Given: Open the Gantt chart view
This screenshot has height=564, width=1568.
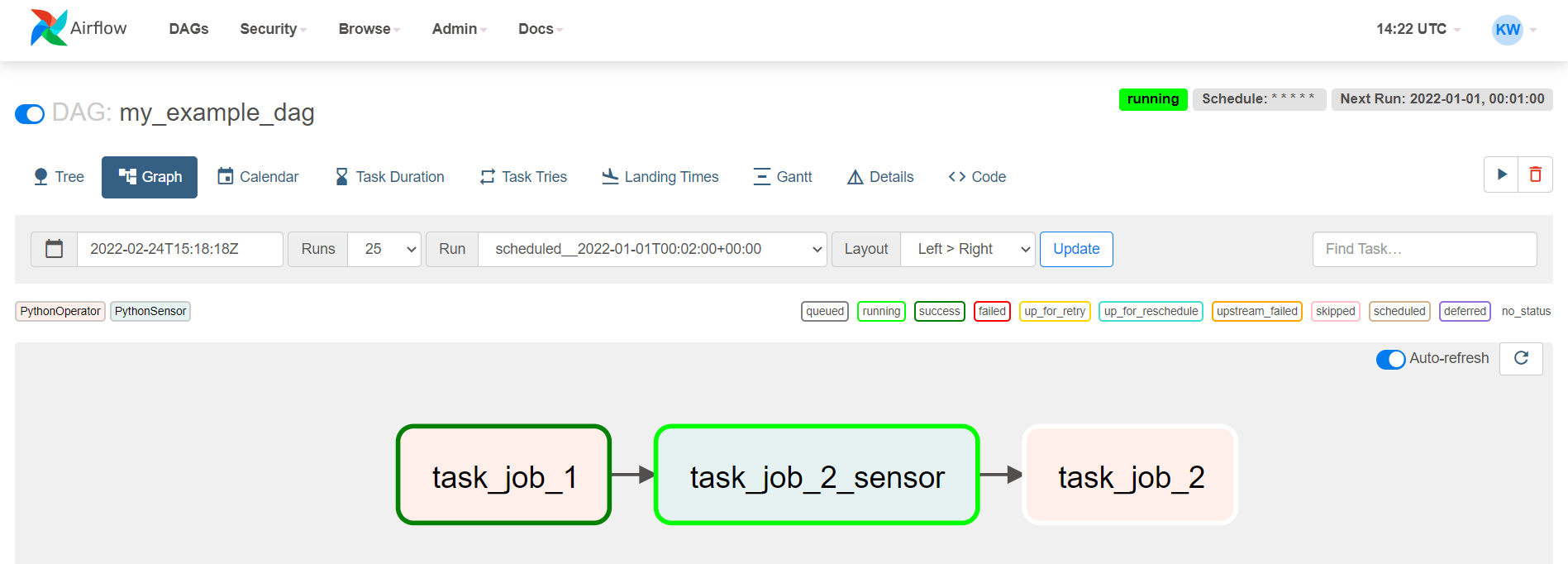Looking at the screenshot, I should pyautogui.click(x=782, y=177).
